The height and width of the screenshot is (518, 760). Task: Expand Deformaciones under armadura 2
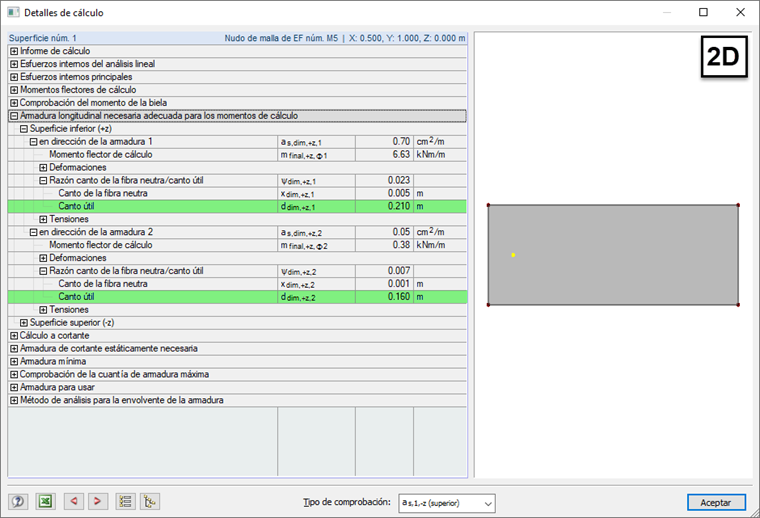tap(43, 258)
